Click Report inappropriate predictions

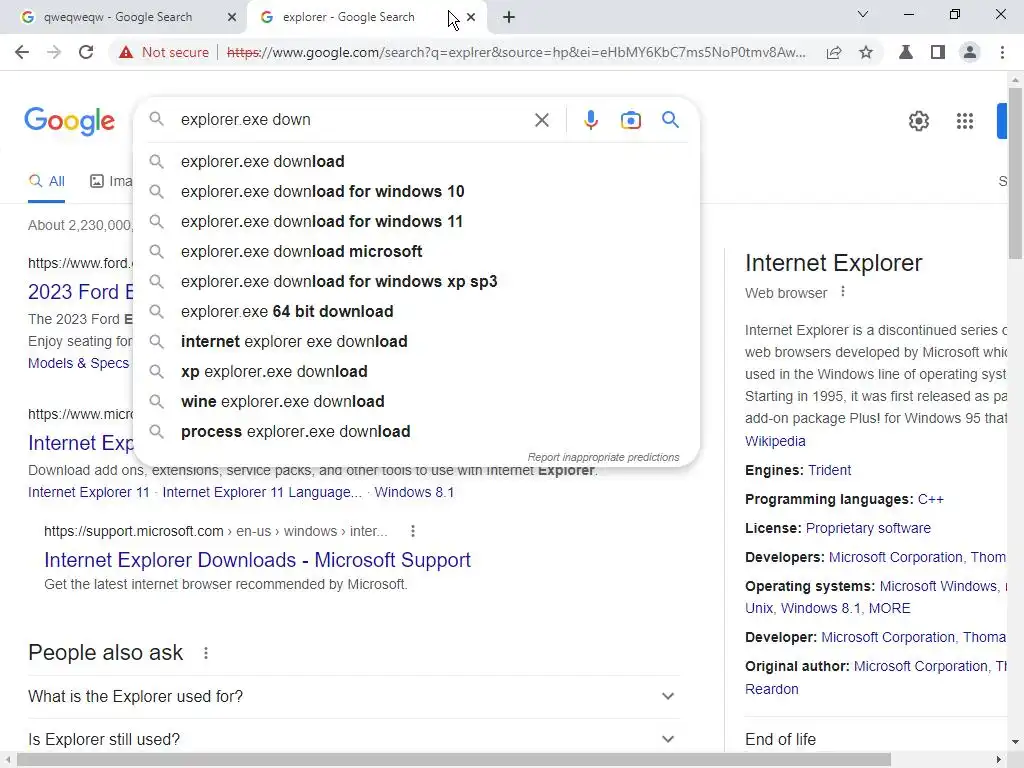coord(603,457)
